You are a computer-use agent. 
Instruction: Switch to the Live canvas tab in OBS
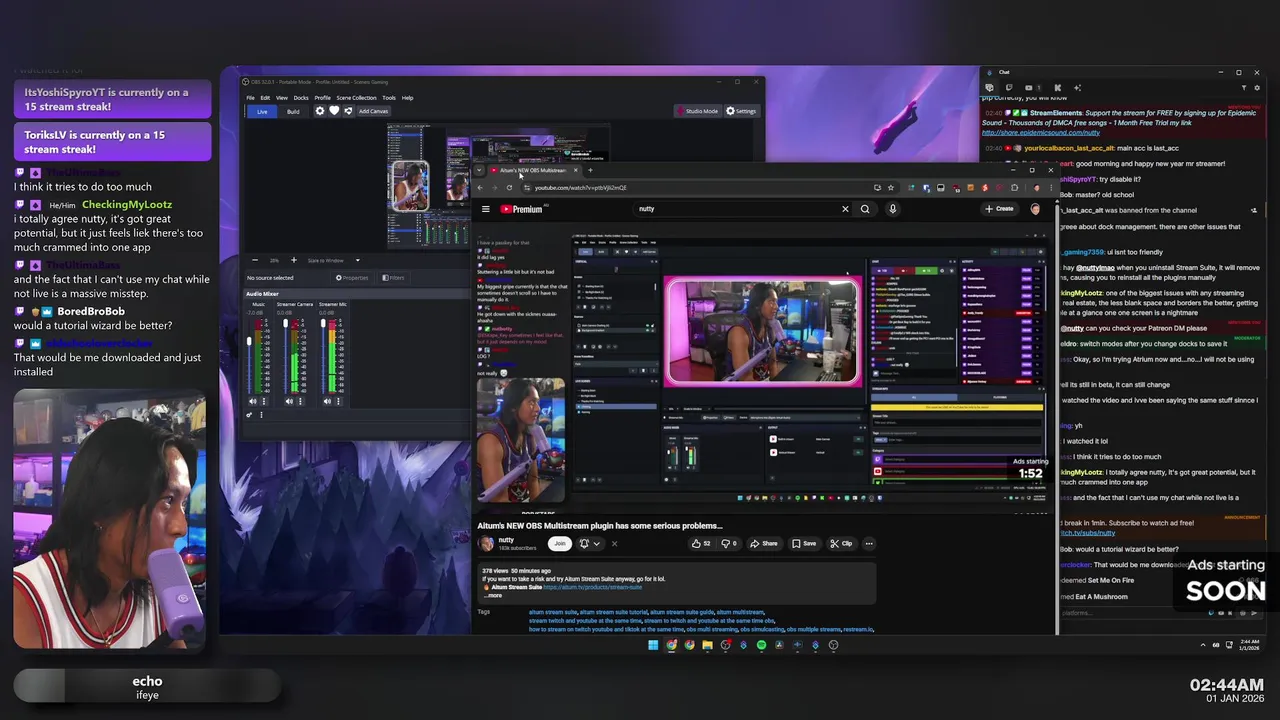tap(262, 111)
